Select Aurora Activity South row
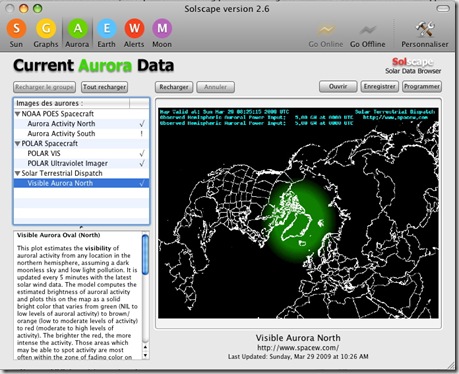This screenshot has width=459, height=374. click(x=81, y=134)
